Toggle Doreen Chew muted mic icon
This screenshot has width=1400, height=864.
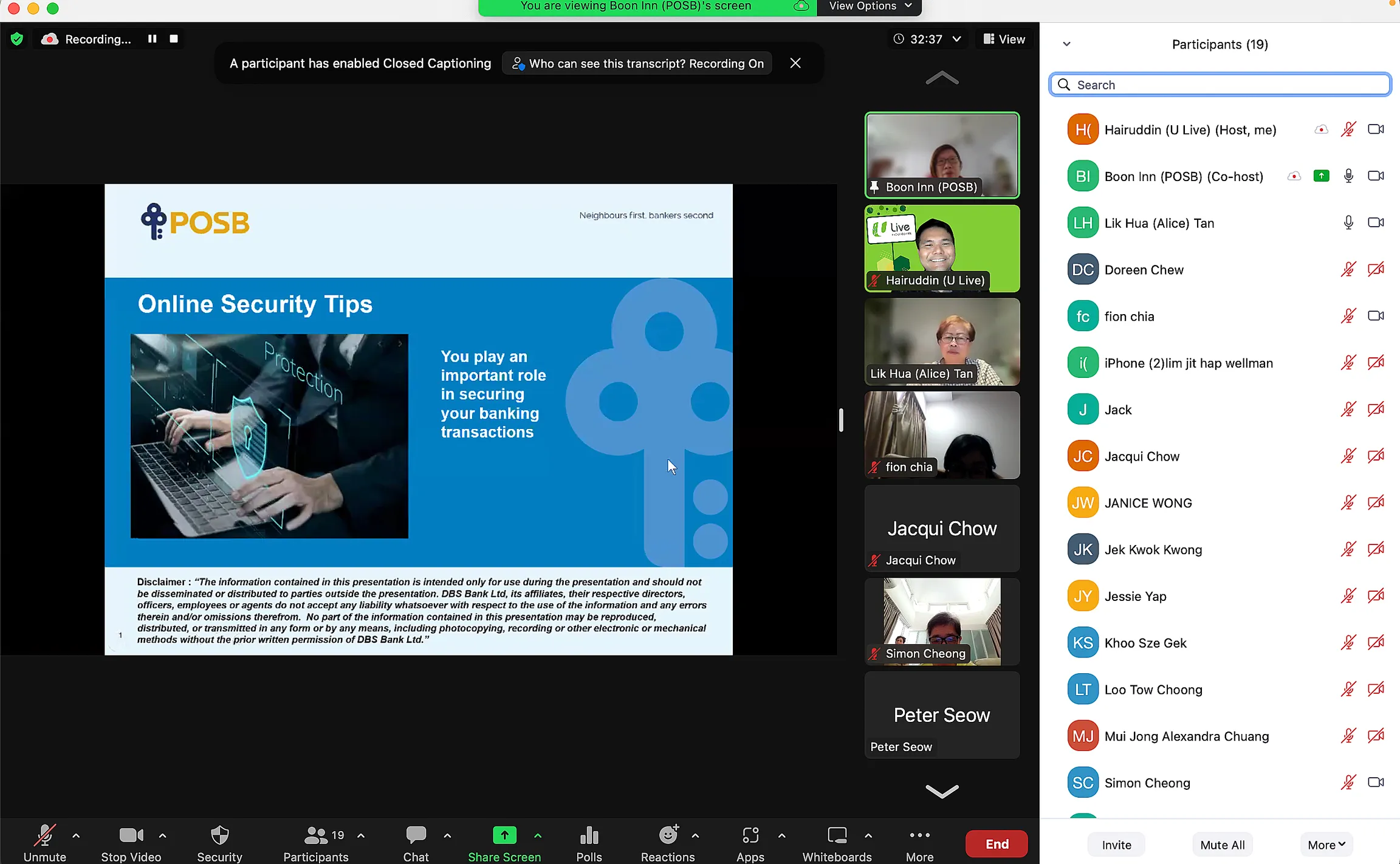[1348, 270]
